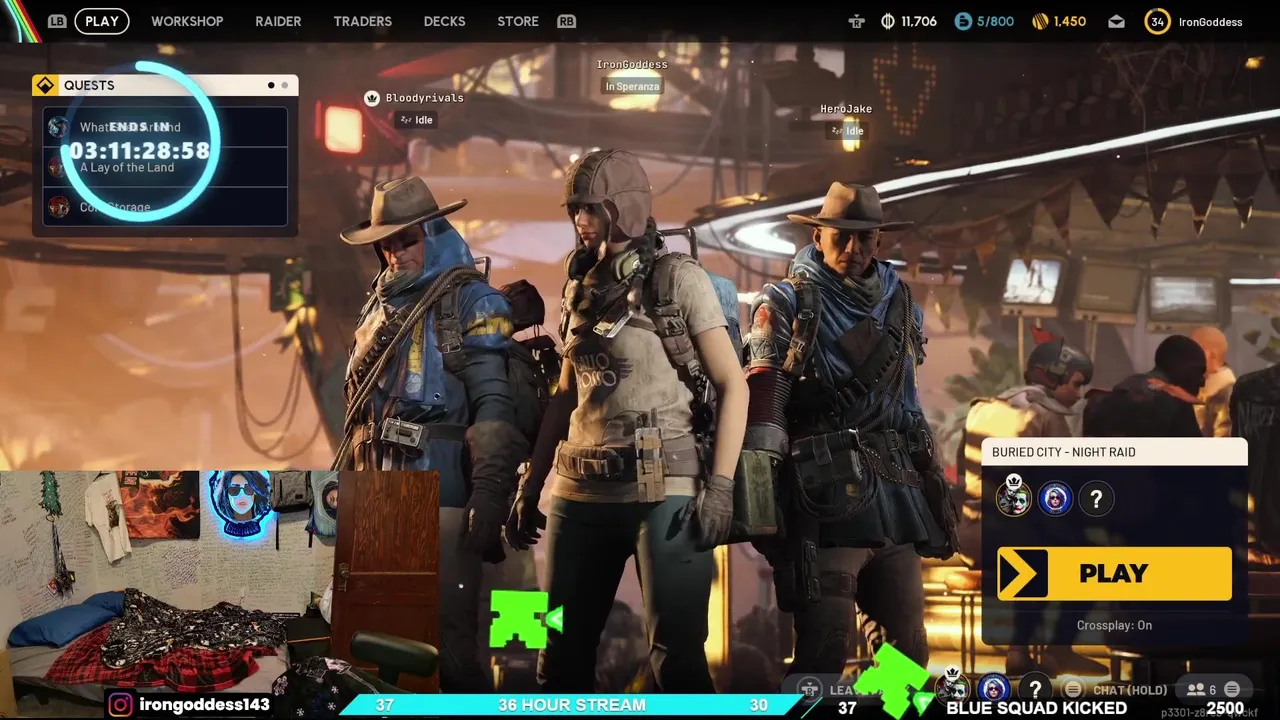Click the Joker avatar in bottom bar
This screenshot has width=1280, height=720.
pos(953,688)
